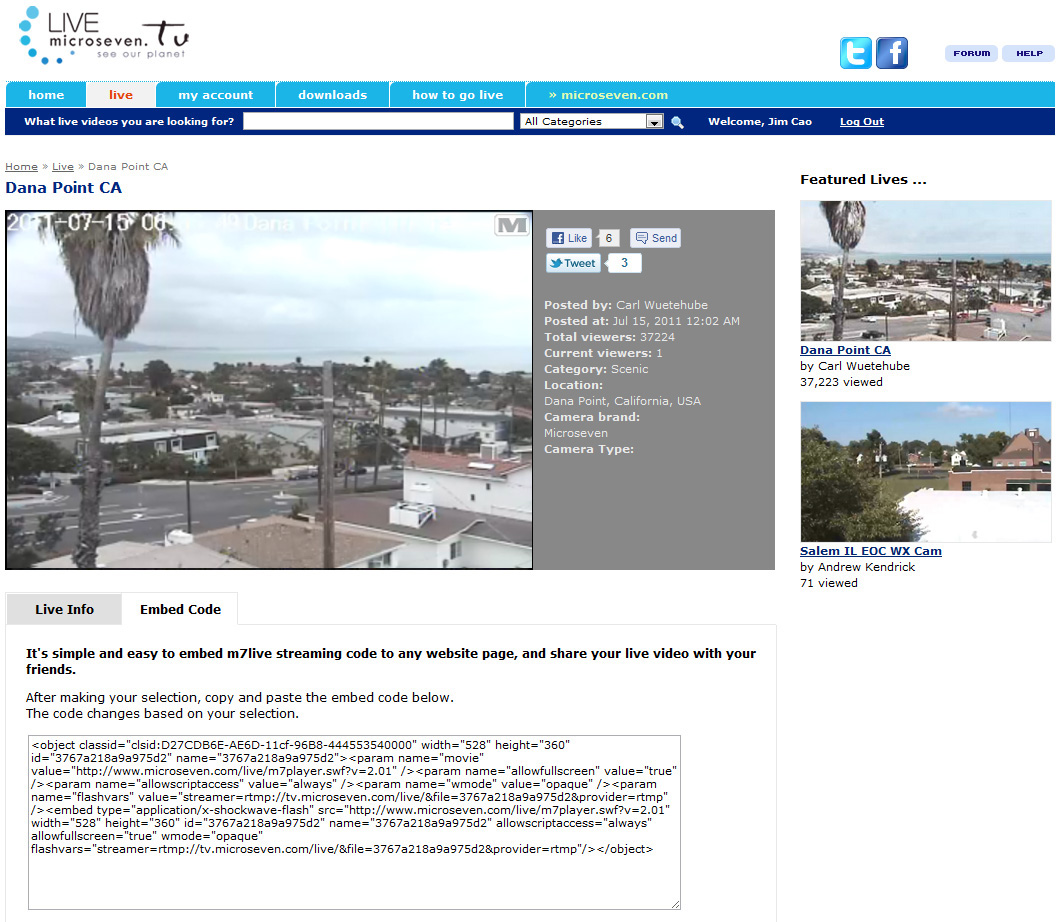Click the 'Welcome, Jim Cao' text
1064x922 pixels.
coord(760,121)
